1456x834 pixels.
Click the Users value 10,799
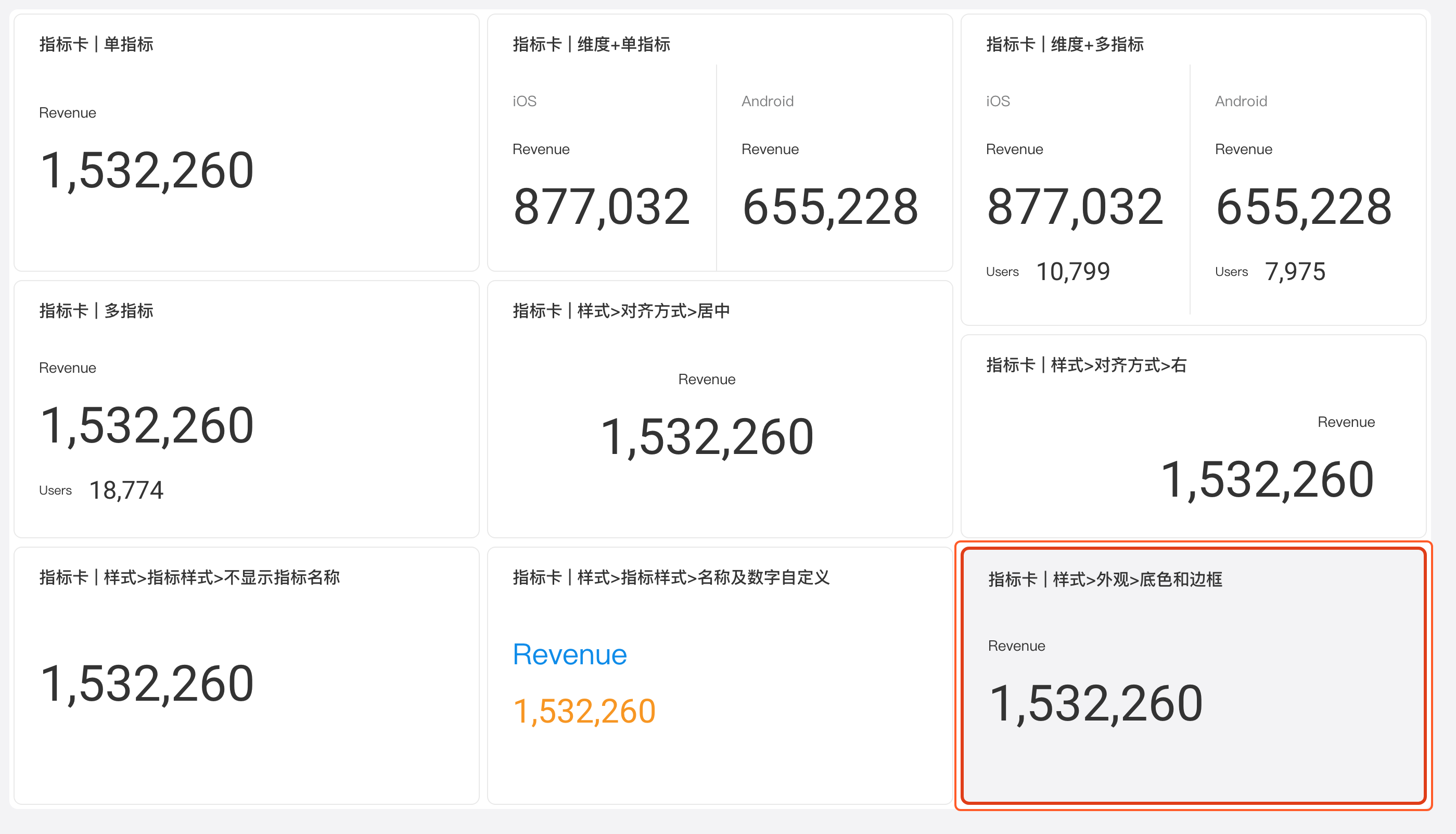pos(1074,272)
